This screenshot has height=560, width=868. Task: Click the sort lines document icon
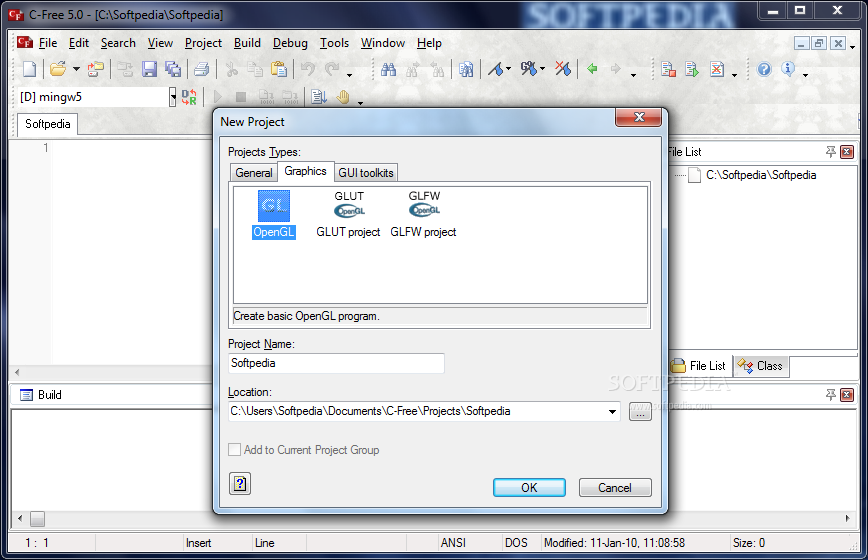[x=319, y=97]
